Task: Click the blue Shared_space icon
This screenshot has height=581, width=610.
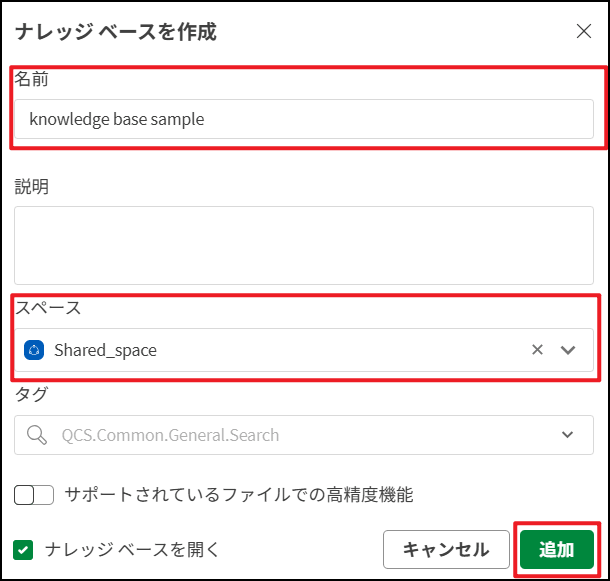Action: 34,350
